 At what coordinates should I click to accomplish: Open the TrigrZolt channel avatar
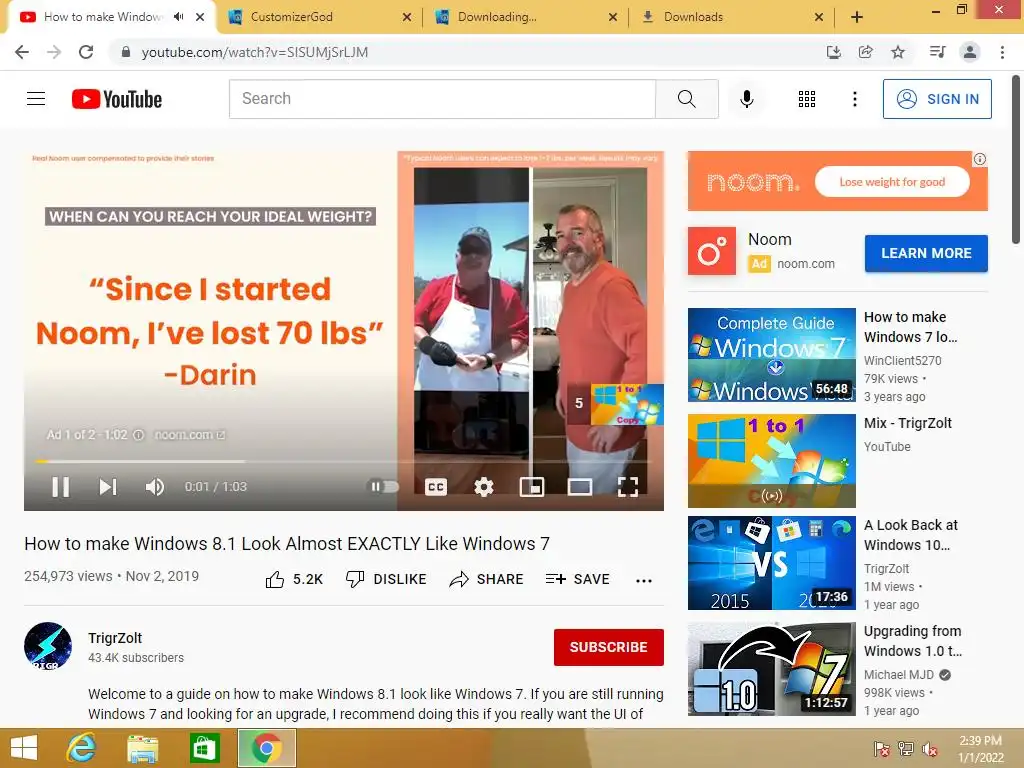coord(48,647)
